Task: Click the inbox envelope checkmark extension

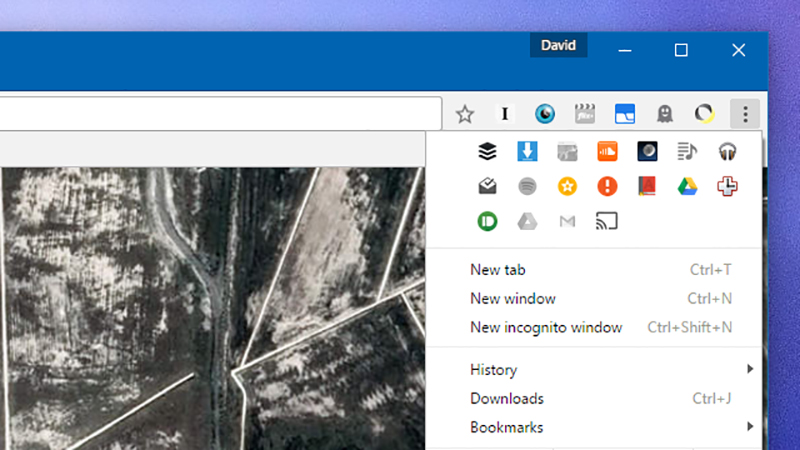Action: (x=487, y=186)
